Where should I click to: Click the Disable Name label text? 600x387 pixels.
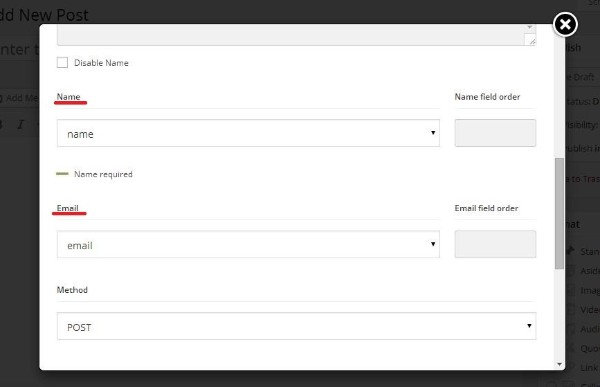point(101,63)
